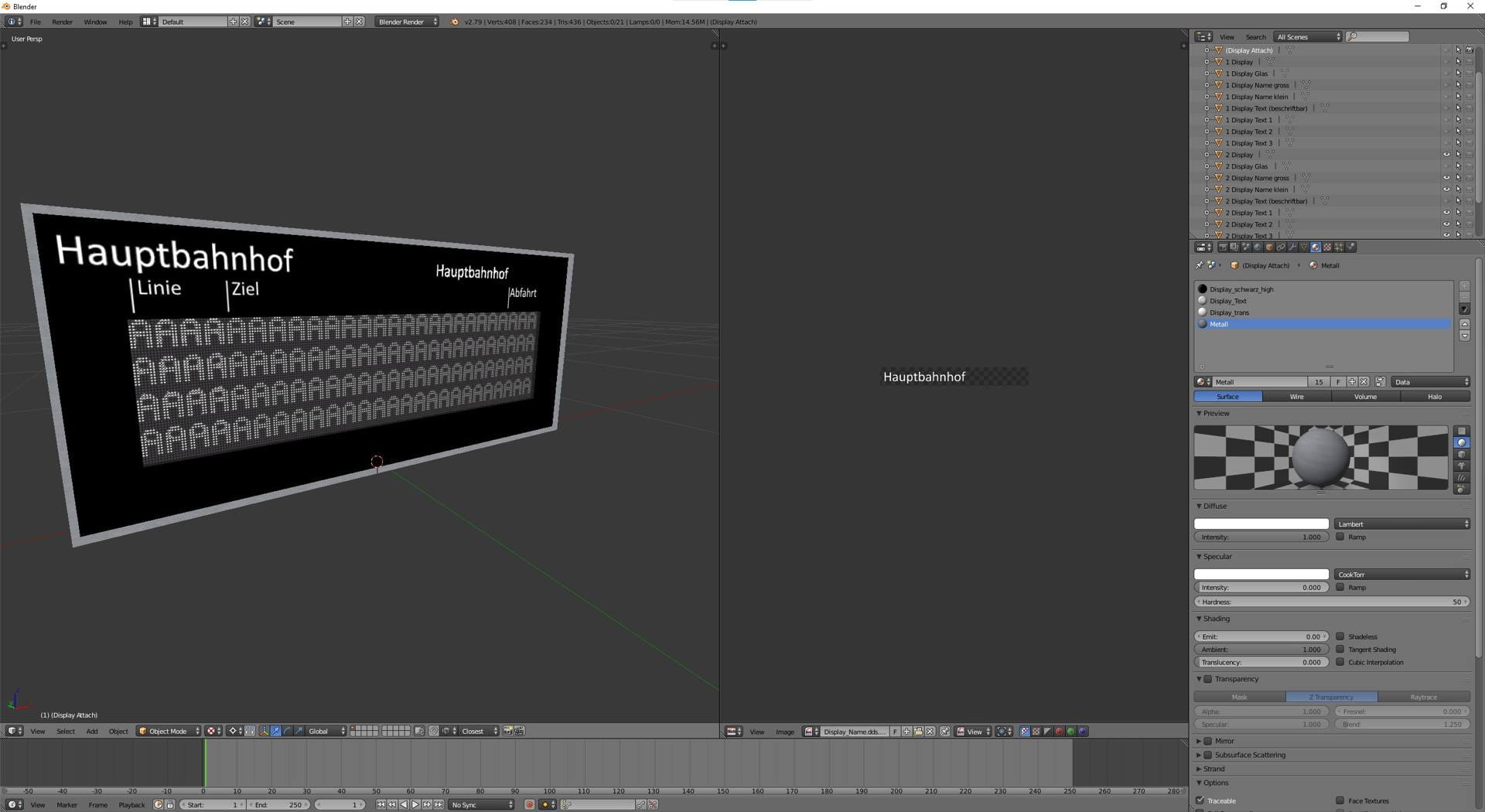Select the Display_Text material slot
Screen dimensions: 1485x812
tap(1228, 301)
